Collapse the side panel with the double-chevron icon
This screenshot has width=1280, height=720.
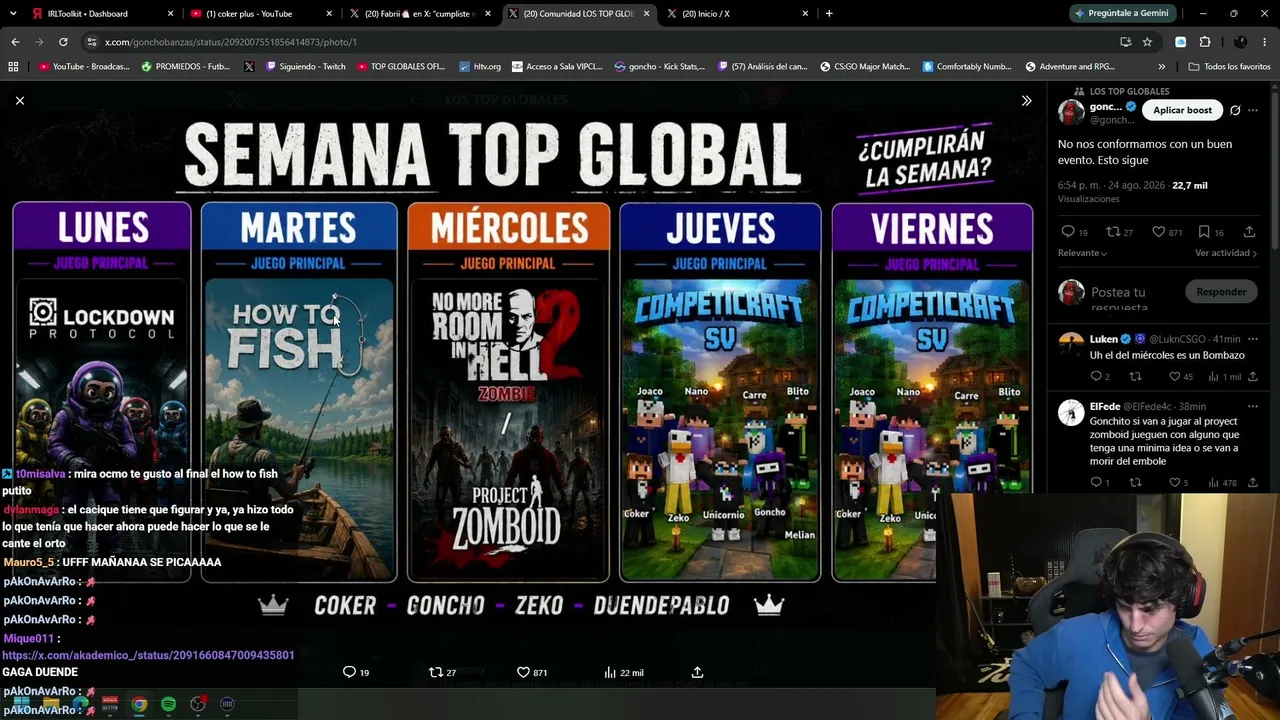[x=1026, y=100]
